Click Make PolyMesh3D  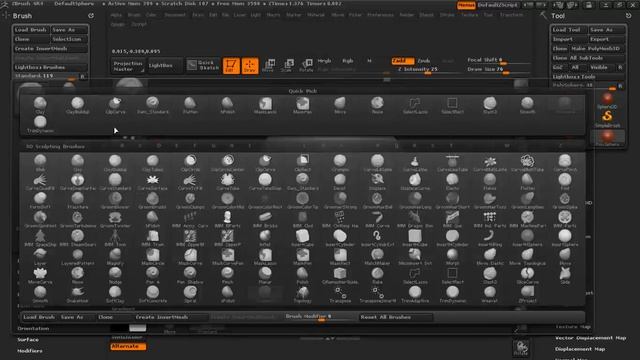598,49
